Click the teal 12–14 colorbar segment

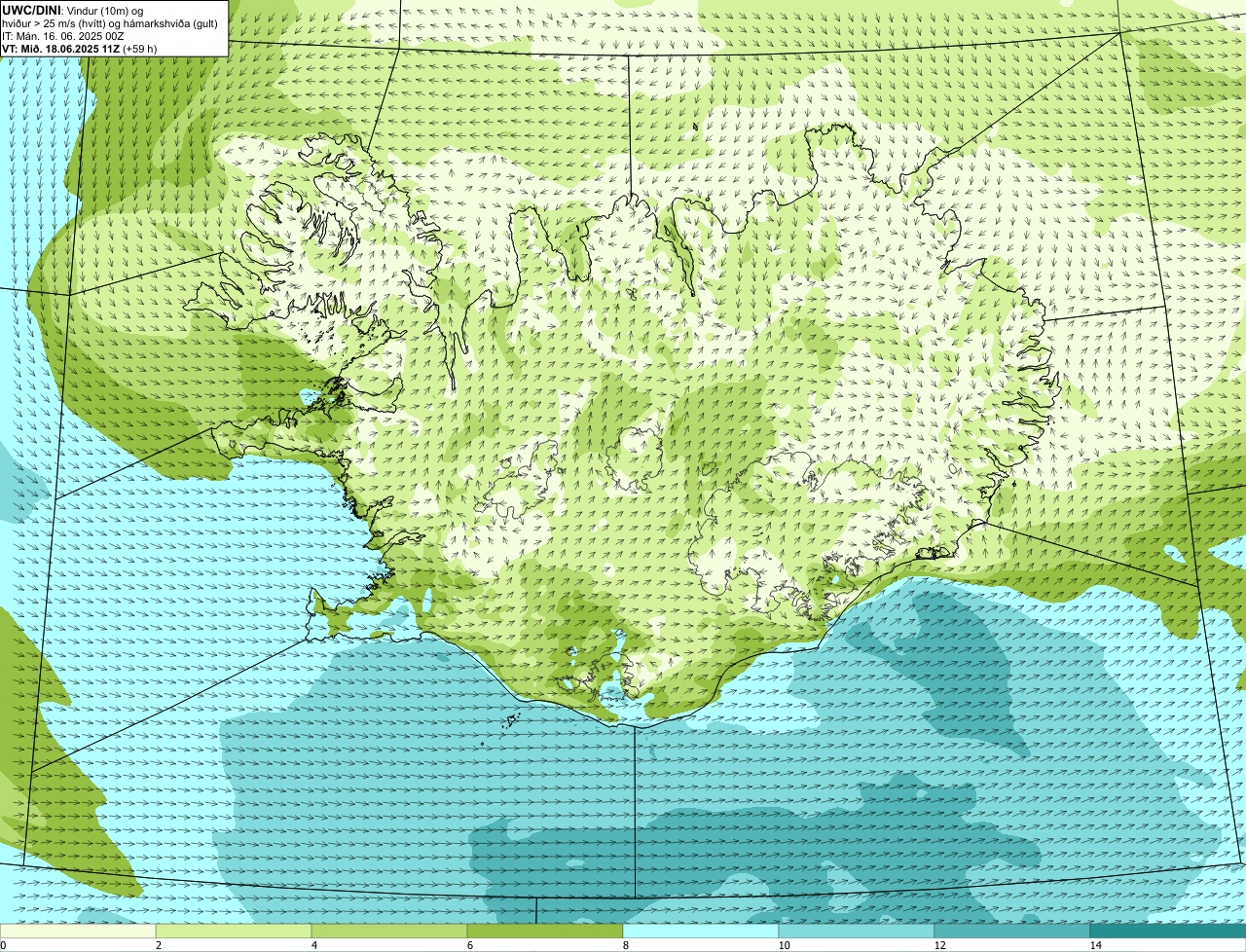pos(1012,931)
